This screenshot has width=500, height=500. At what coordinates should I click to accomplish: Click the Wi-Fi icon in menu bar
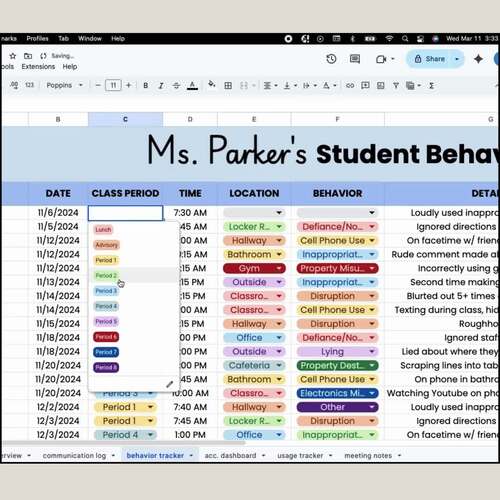(x=389, y=39)
